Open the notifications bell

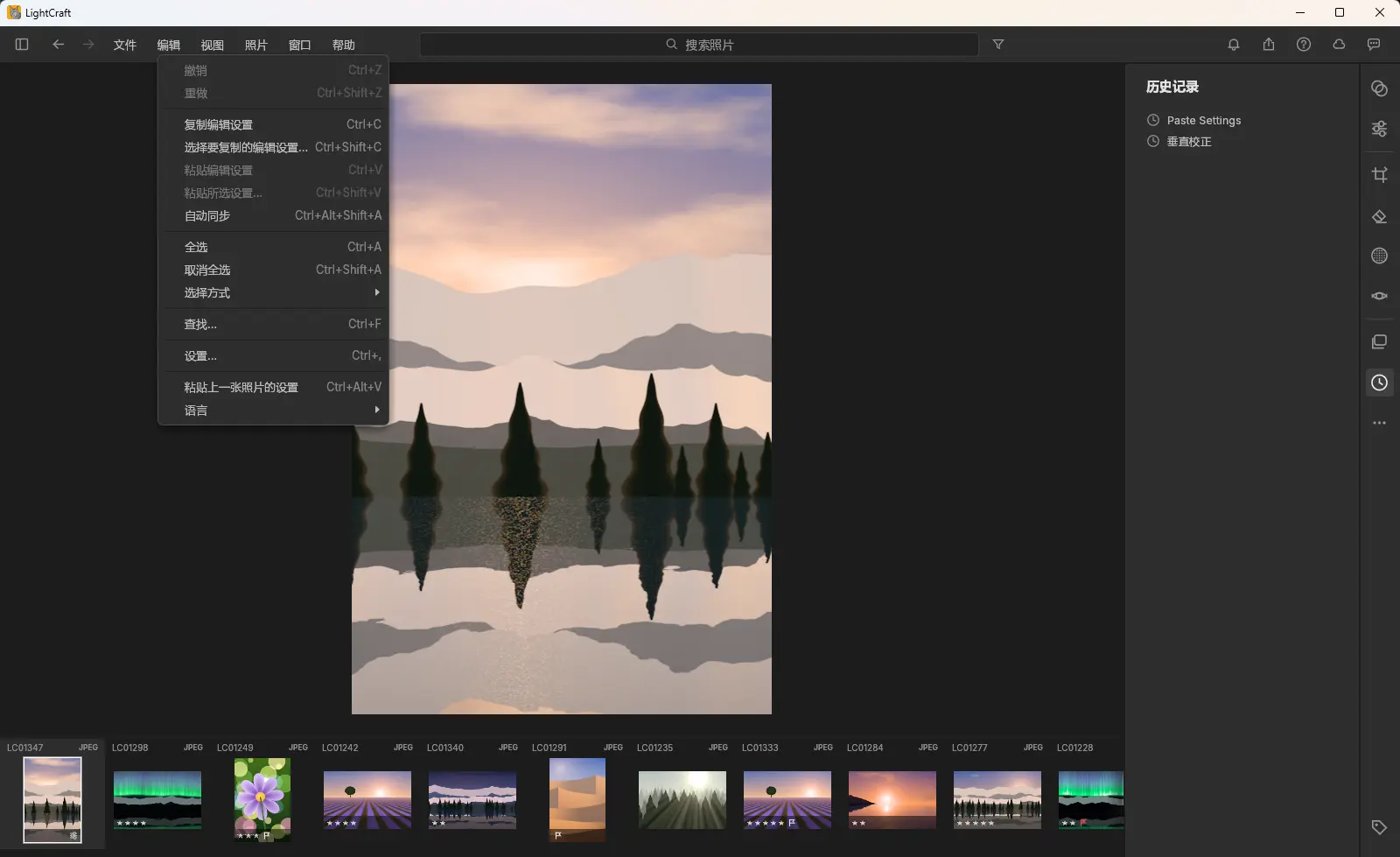[x=1234, y=45]
